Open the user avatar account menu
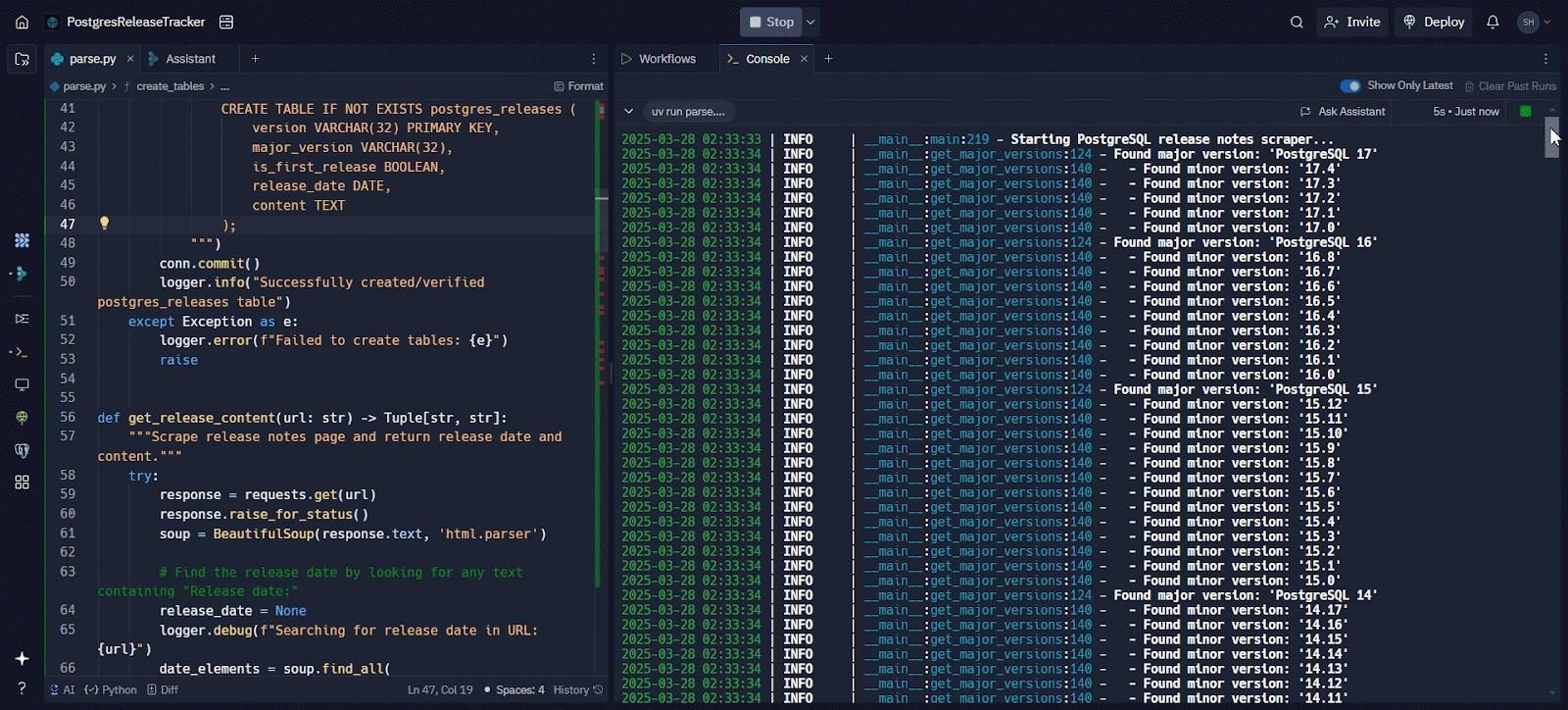1568x710 pixels. pos(1534,22)
